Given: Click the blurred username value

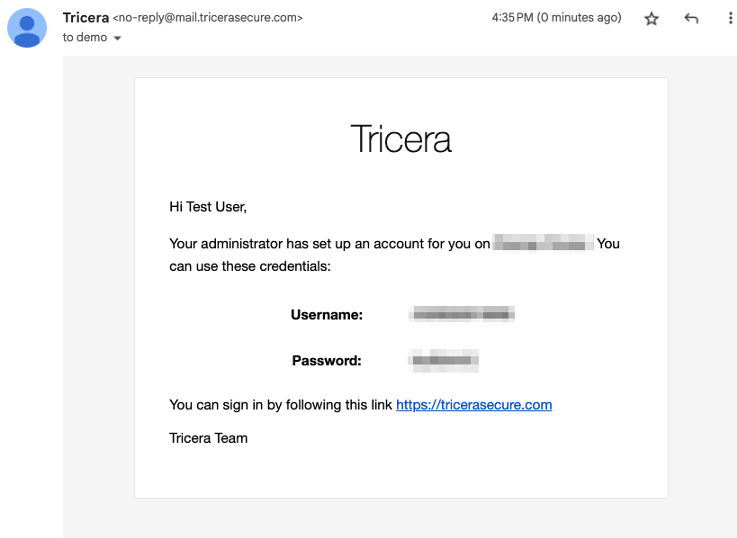Looking at the screenshot, I should tap(462, 315).
